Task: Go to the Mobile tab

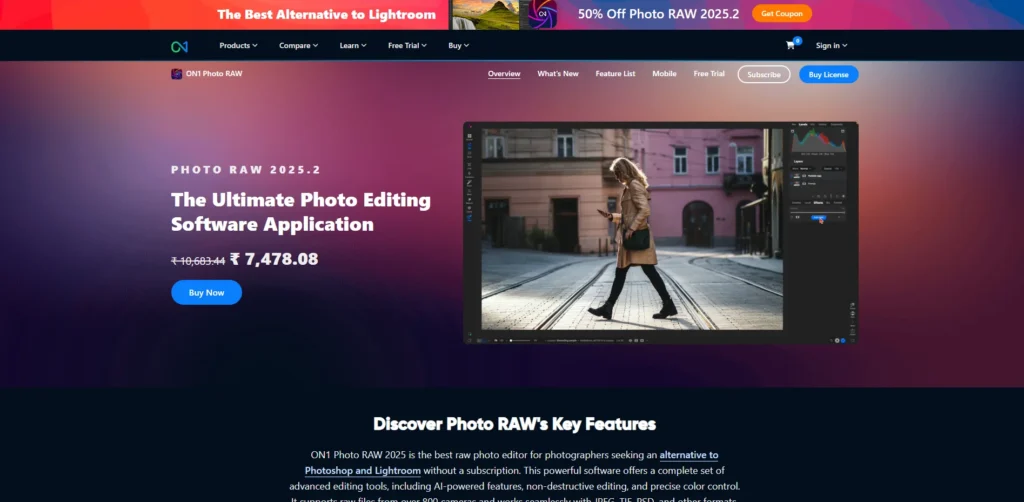Action: pyautogui.click(x=664, y=74)
